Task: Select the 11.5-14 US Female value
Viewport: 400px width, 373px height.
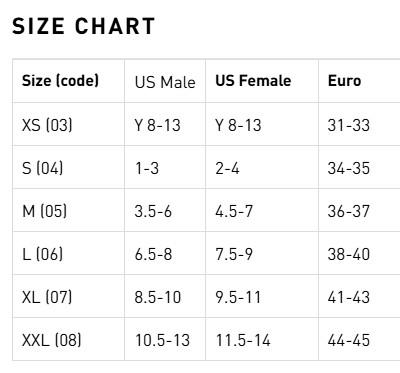Action: coord(243,340)
